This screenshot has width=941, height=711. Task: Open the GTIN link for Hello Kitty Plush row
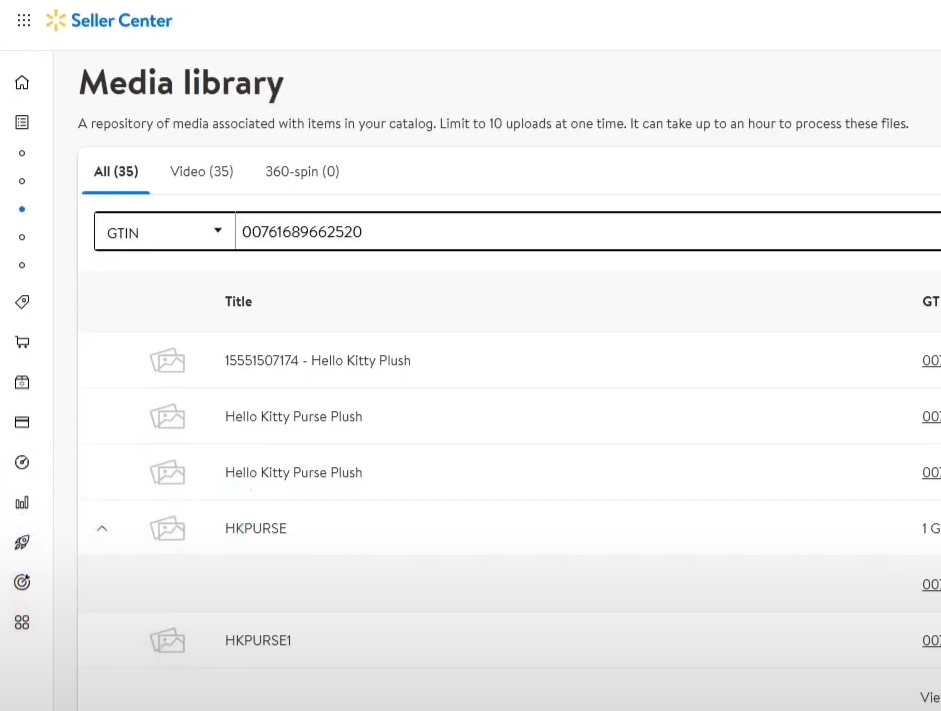pos(931,360)
